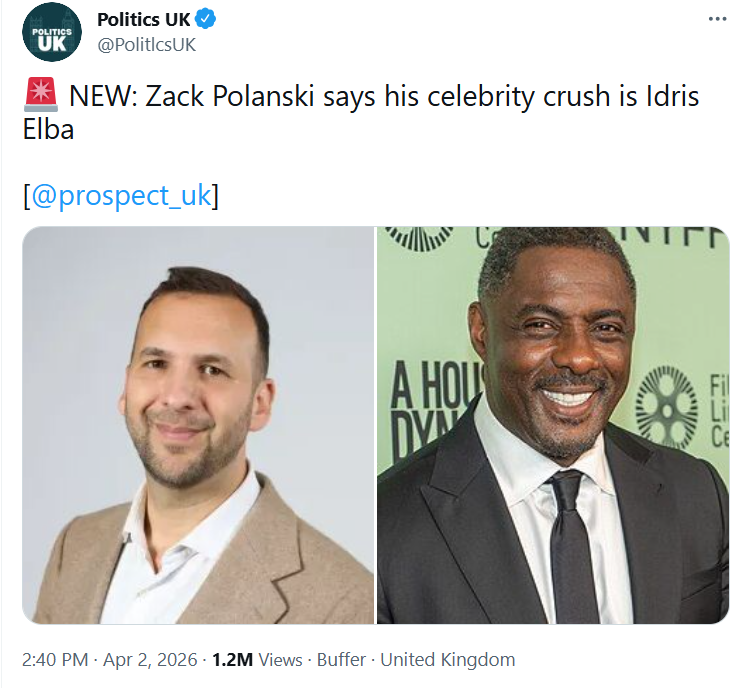
Task: Click the @PoliticsUK handle
Action: tap(146, 44)
